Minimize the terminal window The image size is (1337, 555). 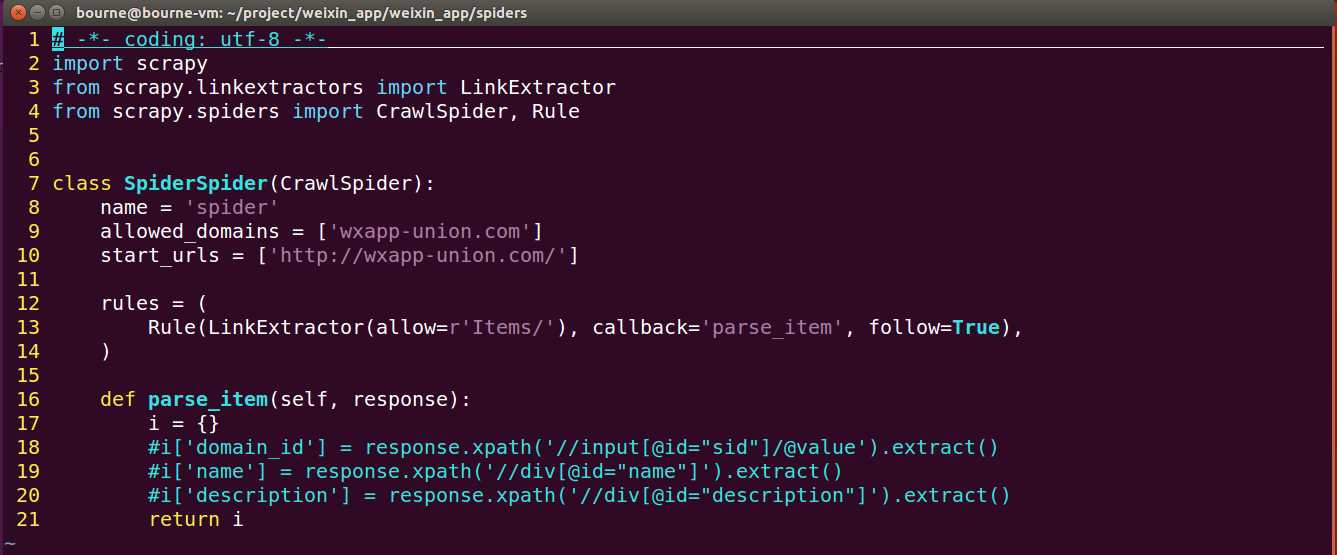pyautogui.click(x=37, y=13)
